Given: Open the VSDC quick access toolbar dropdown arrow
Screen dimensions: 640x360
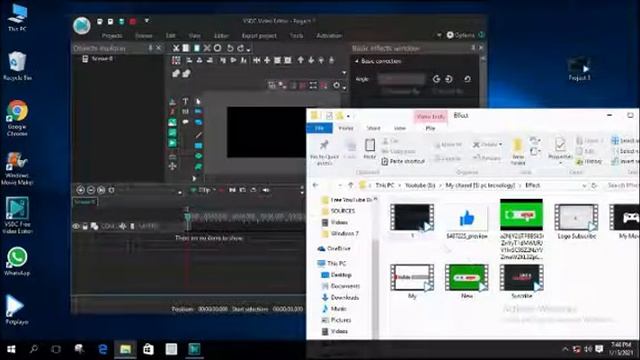Looking at the screenshot, I should [x=147, y=21].
